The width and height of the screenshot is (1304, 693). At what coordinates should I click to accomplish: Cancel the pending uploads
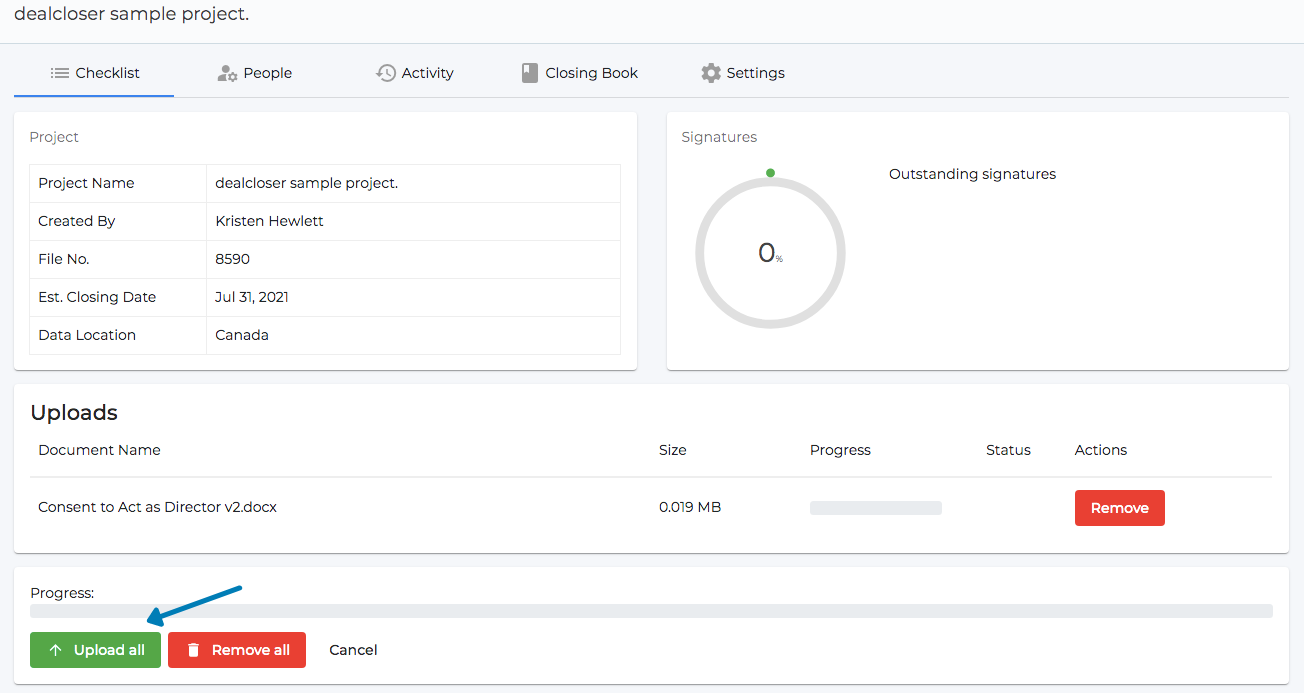353,649
